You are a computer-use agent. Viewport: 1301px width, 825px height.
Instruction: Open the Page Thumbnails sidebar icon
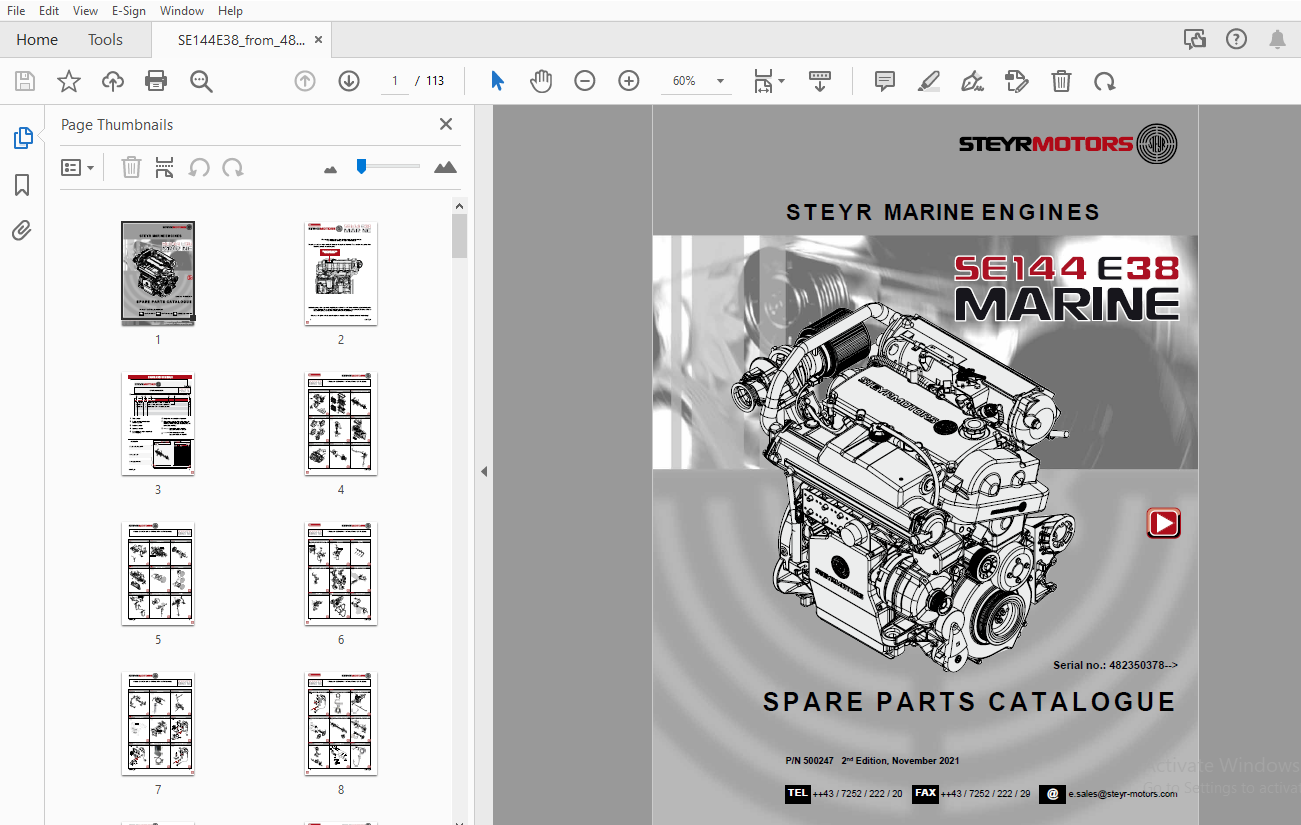tap(23, 138)
